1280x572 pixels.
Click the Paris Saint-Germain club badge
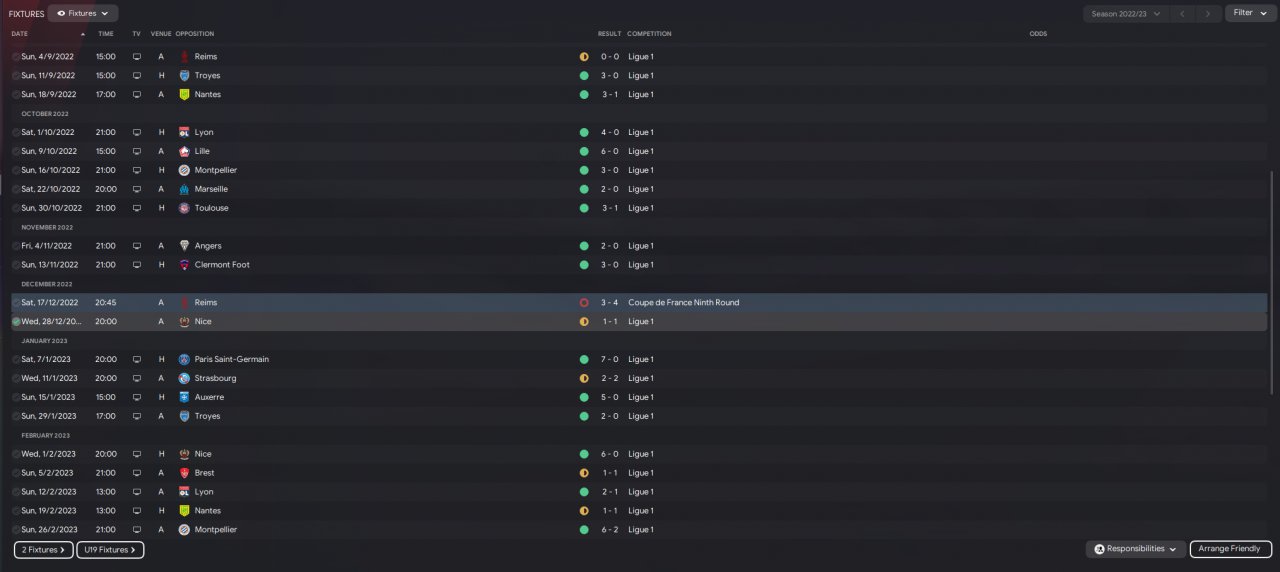184,359
